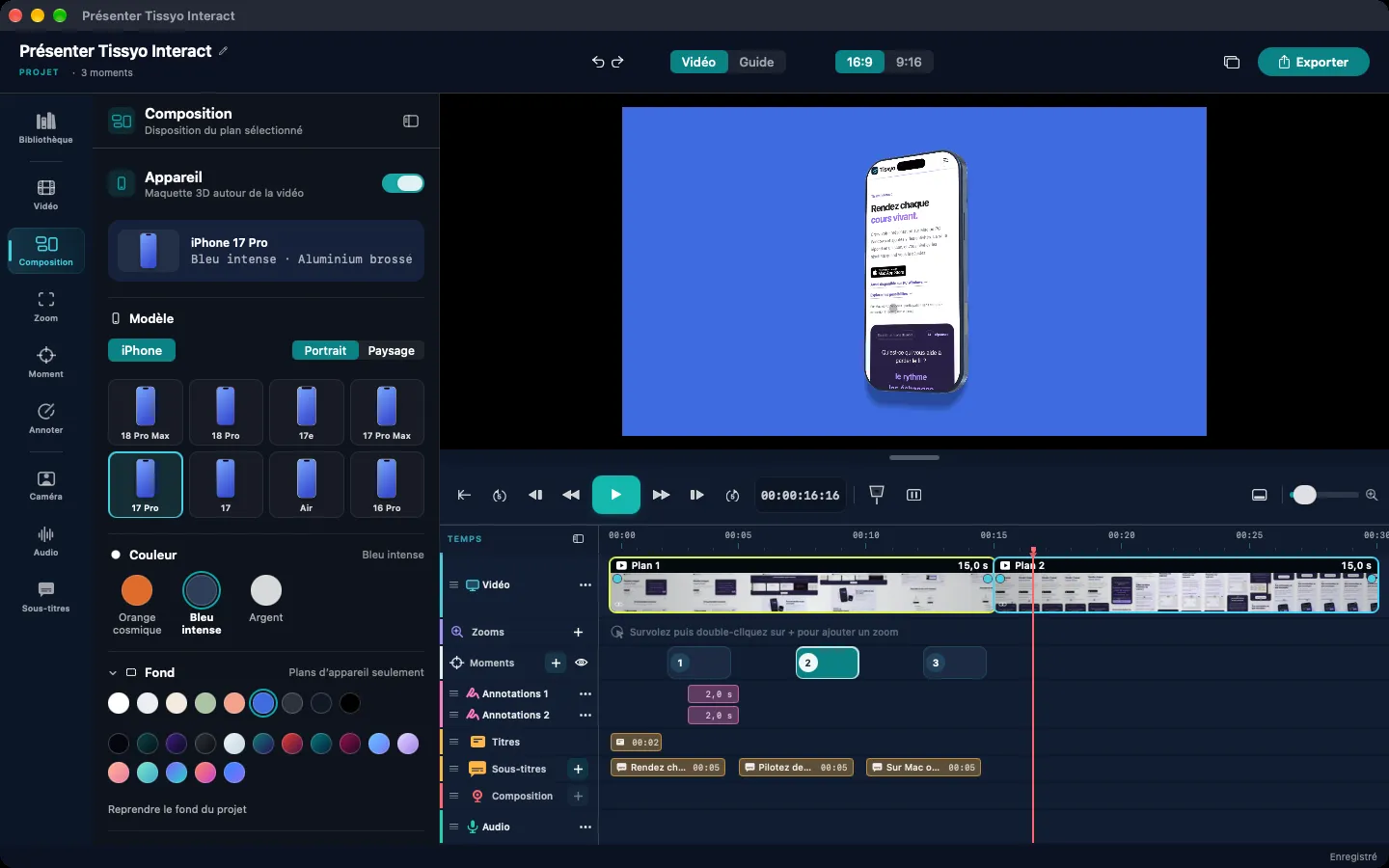Open the Sous-titres sidebar panel
The image size is (1389, 868).
point(45,597)
